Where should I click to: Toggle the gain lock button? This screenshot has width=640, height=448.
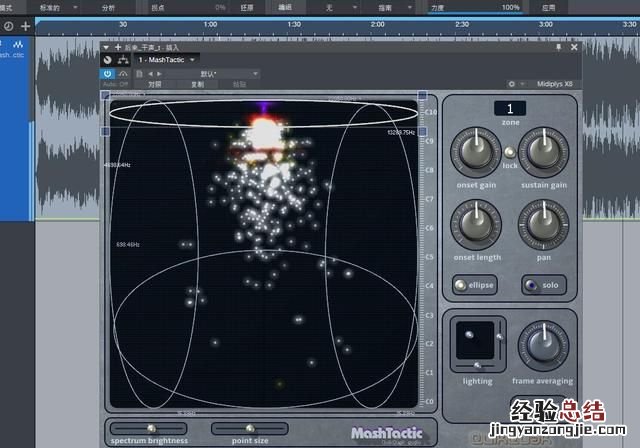coord(509,152)
